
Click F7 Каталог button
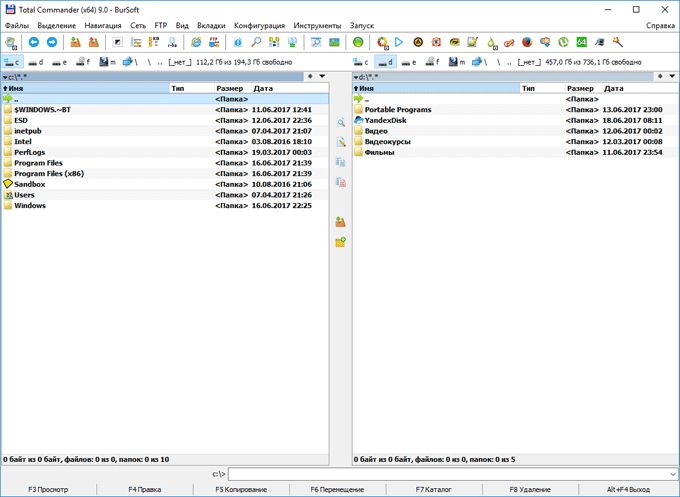coord(434,489)
